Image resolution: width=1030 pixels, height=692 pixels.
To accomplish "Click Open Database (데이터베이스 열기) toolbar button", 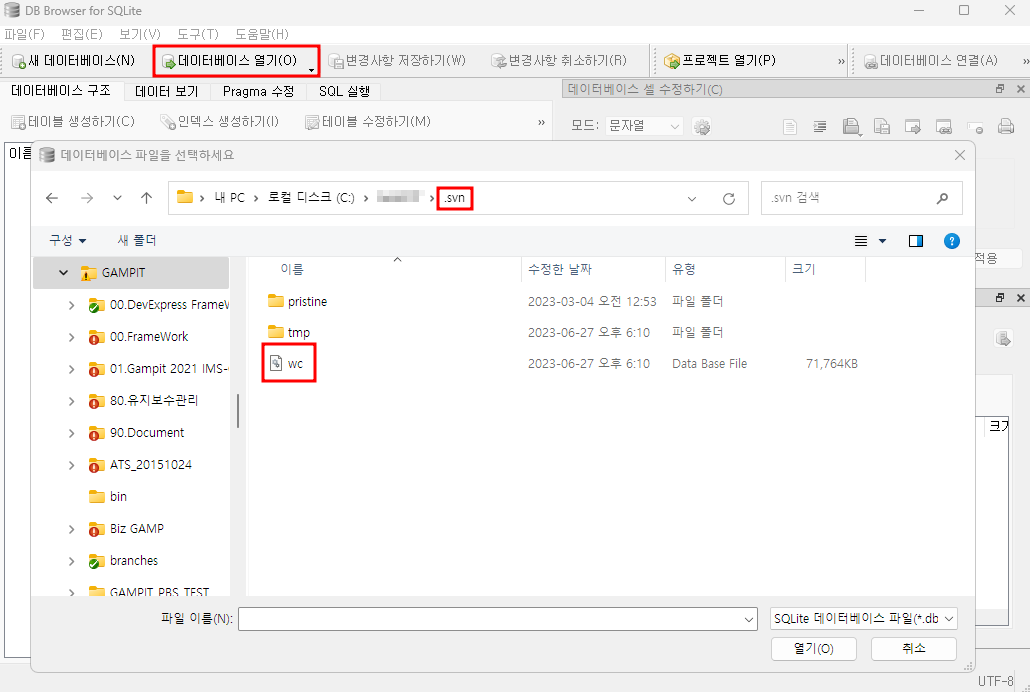I will click(x=230, y=61).
